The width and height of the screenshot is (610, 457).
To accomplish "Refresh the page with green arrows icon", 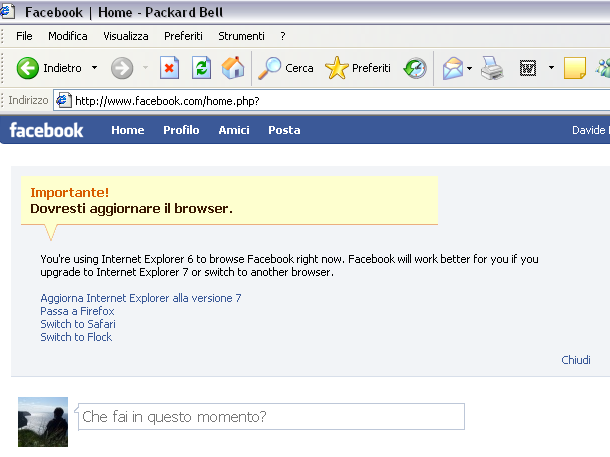I will pos(202,68).
